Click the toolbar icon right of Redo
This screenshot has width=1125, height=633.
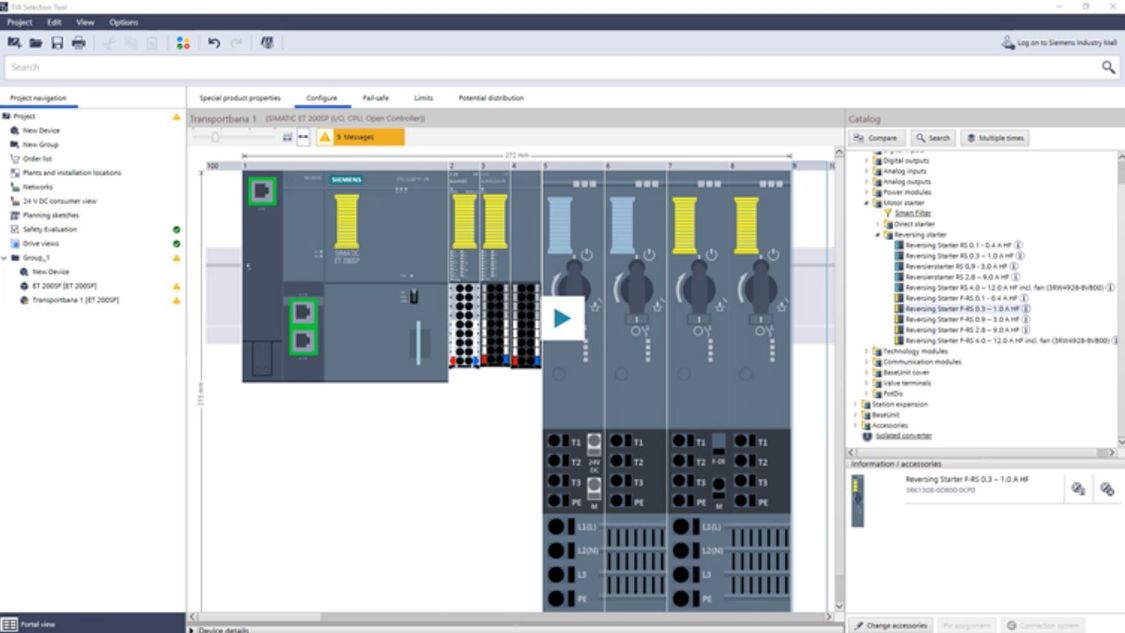click(x=267, y=43)
